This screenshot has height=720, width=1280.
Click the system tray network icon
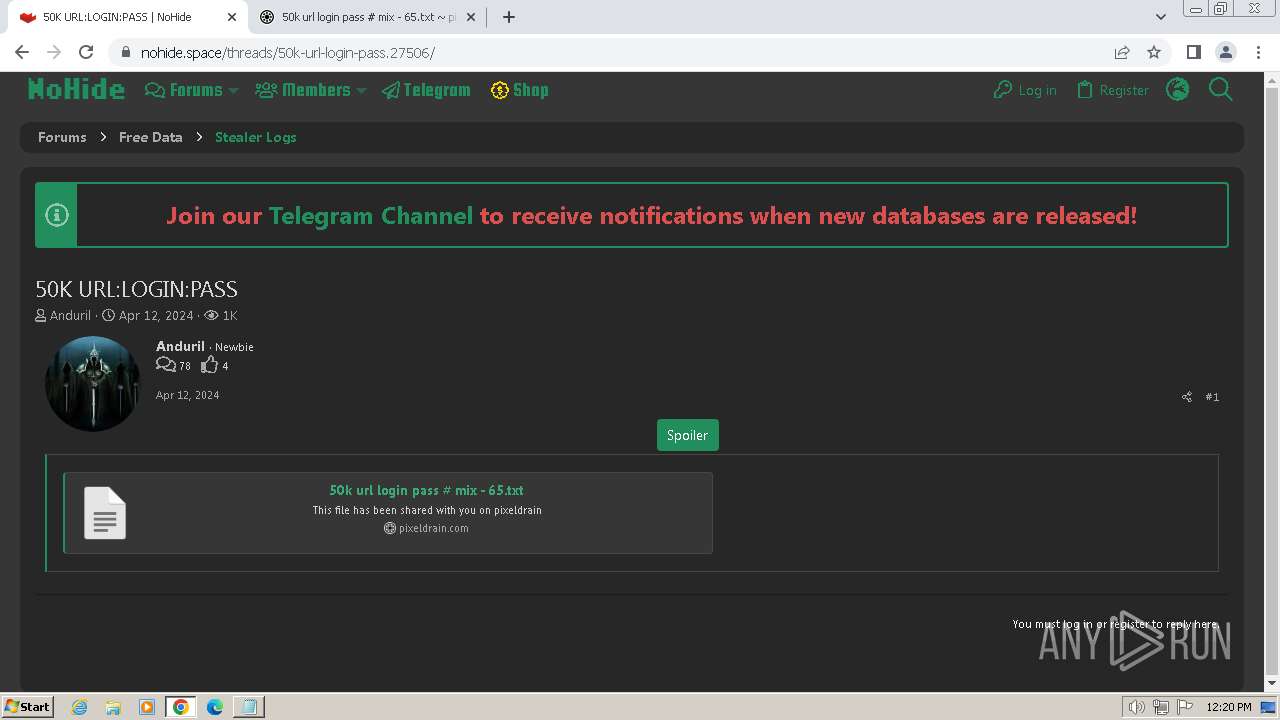1161,707
